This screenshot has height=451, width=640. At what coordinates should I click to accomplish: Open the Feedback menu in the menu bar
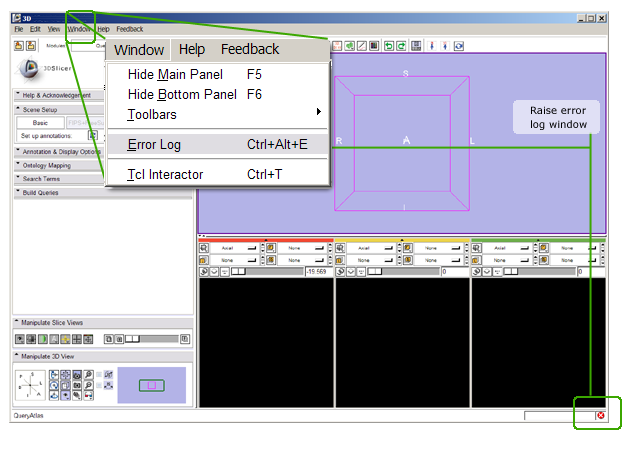pos(129,30)
